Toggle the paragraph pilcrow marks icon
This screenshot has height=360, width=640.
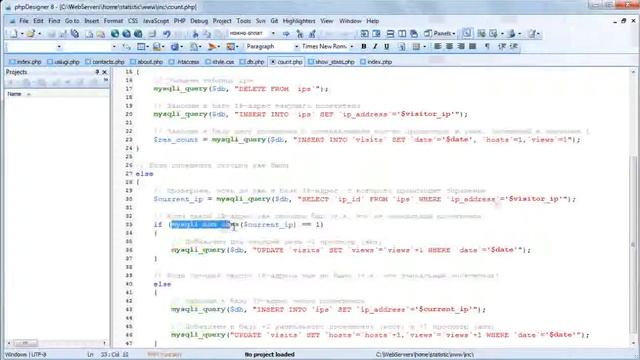(x=487, y=47)
